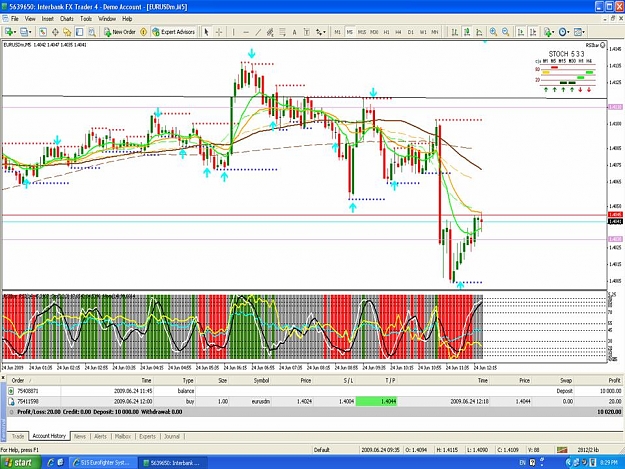
Task: Open the arrows objects dropdown
Action: point(321,32)
